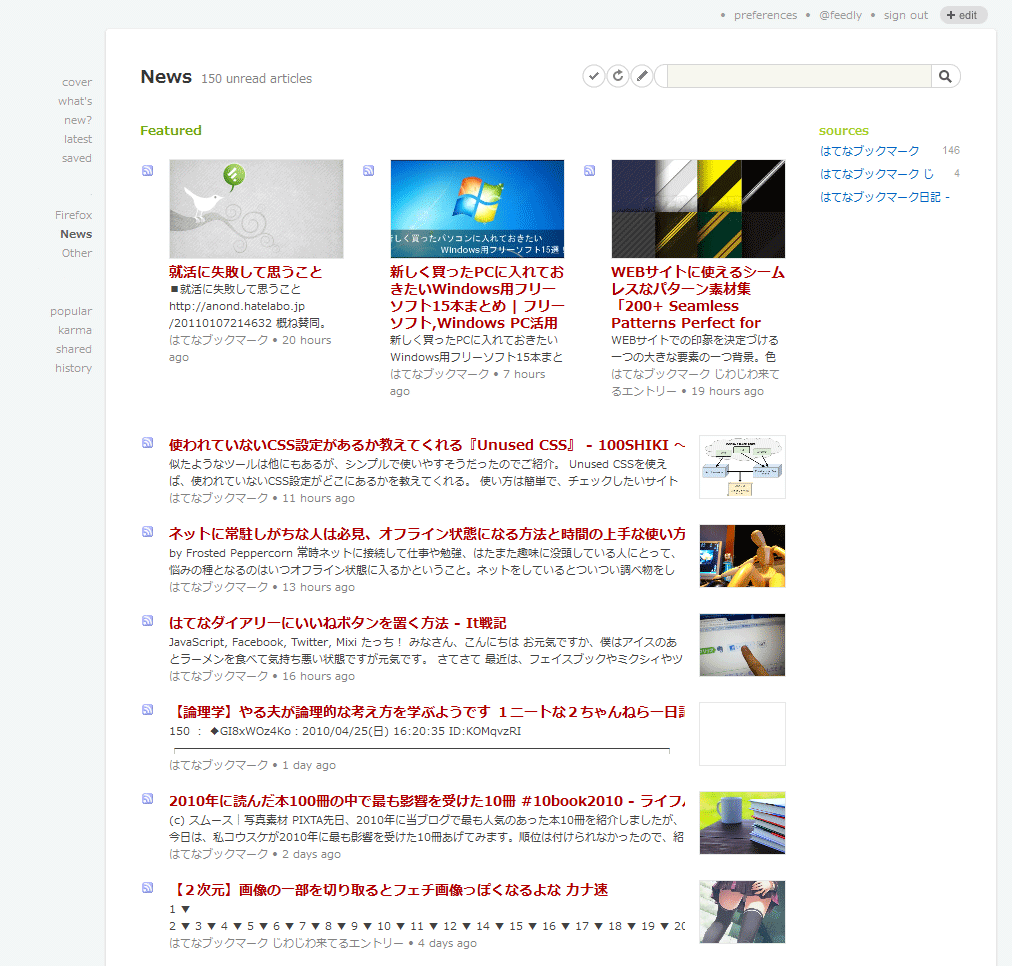
Task: Click the RSS icon beside the 就活に失敗して思うこと article
Action: coord(147,170)
